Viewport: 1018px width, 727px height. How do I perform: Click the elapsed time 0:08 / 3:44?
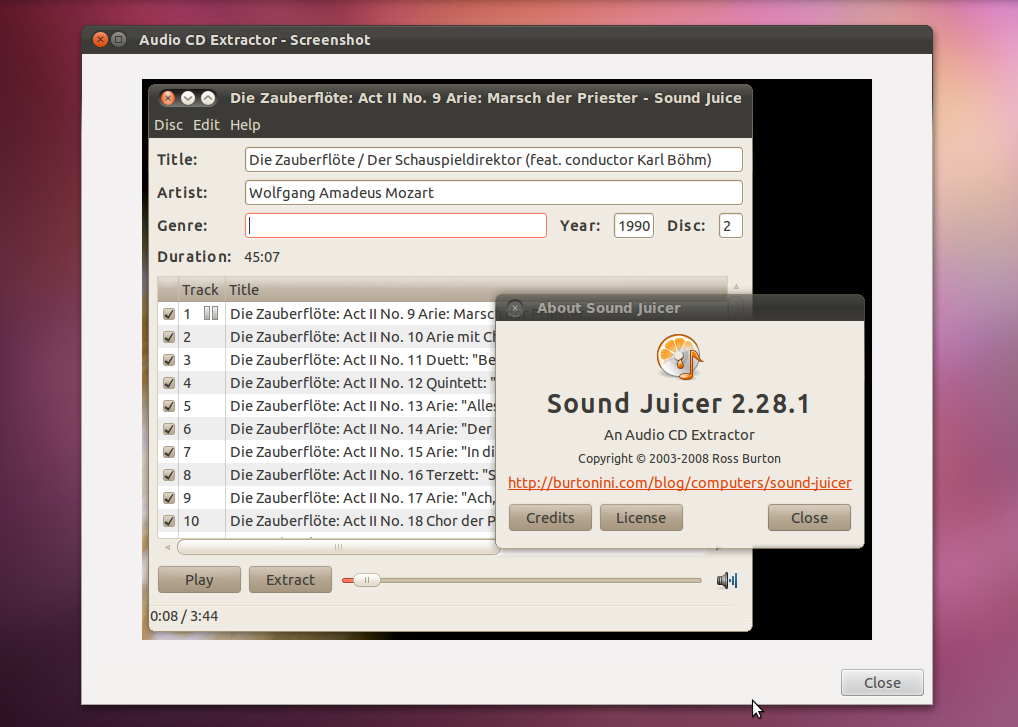[184, 616]
